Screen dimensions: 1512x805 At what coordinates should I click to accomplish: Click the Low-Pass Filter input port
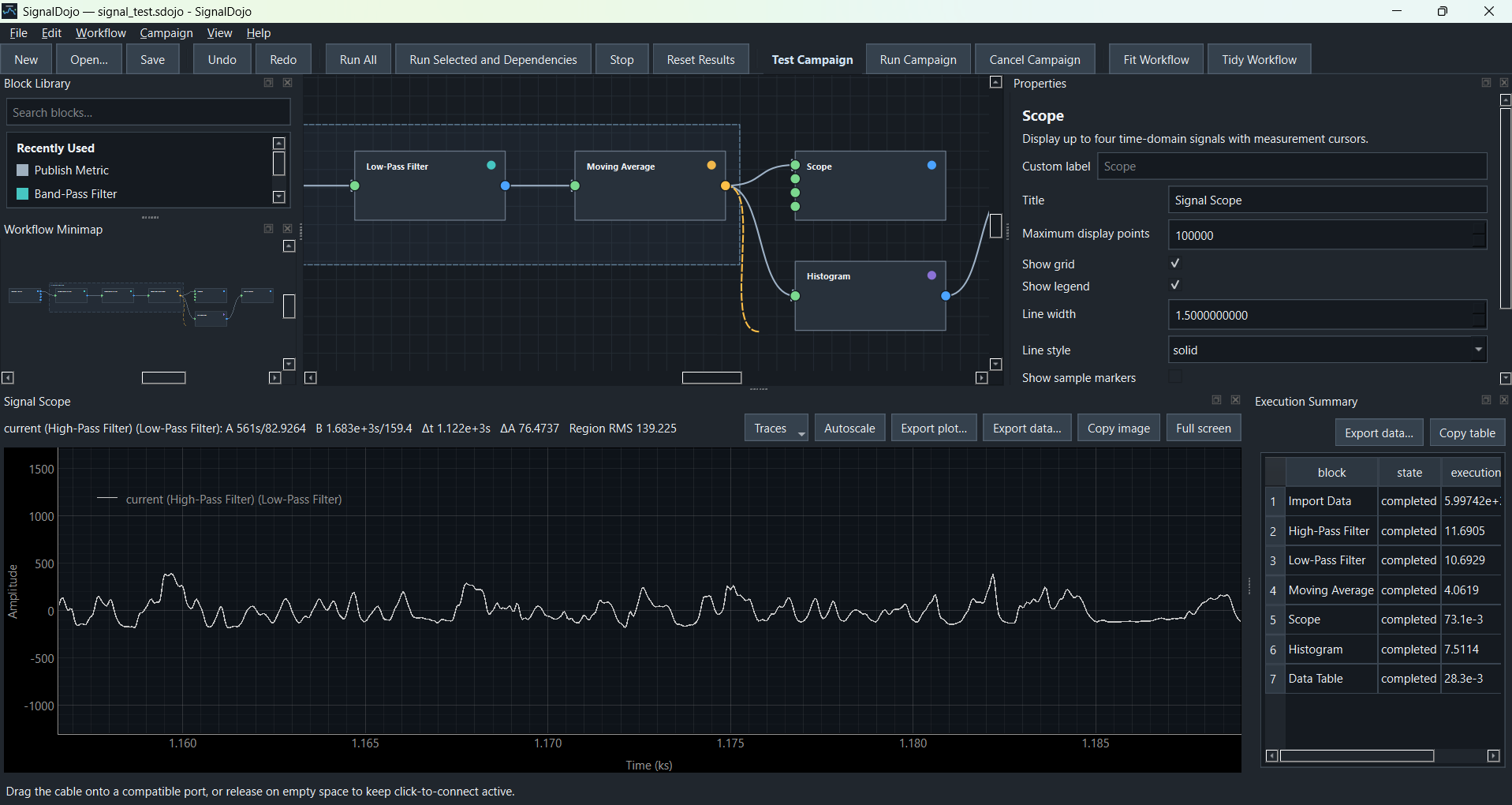[355, 185]
